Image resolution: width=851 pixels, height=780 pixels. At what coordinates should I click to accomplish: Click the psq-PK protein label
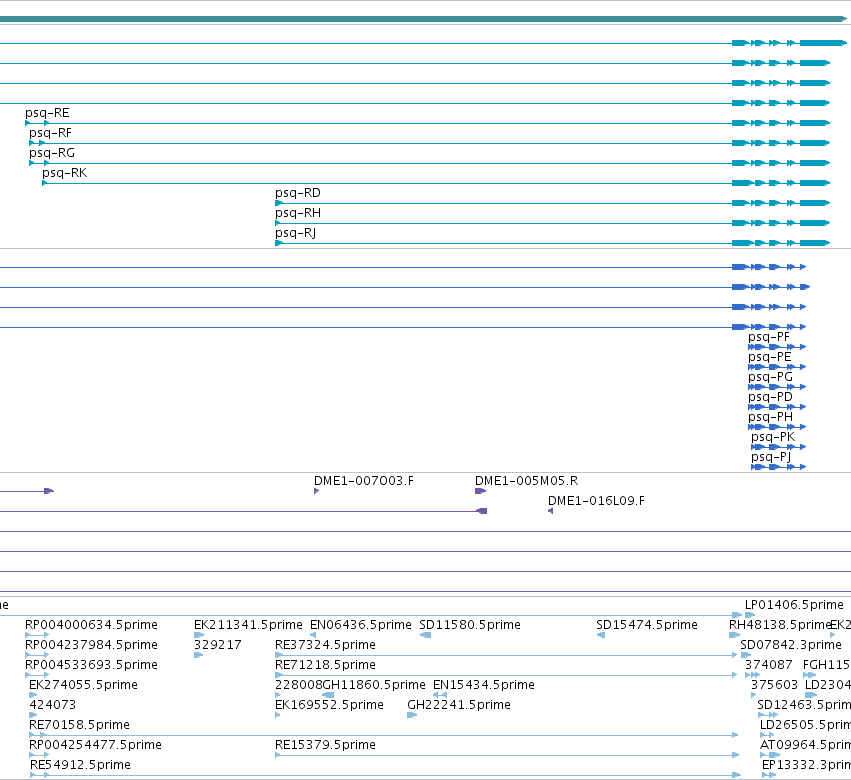pyautogui.click(x=773, y=437)
